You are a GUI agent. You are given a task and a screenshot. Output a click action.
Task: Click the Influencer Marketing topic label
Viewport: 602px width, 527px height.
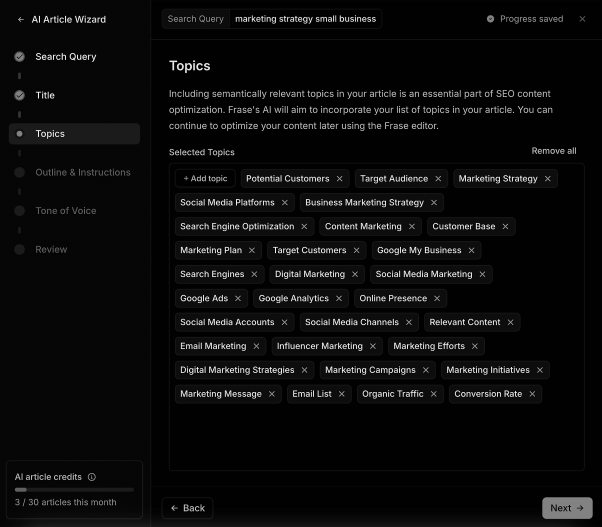(319, 346)
